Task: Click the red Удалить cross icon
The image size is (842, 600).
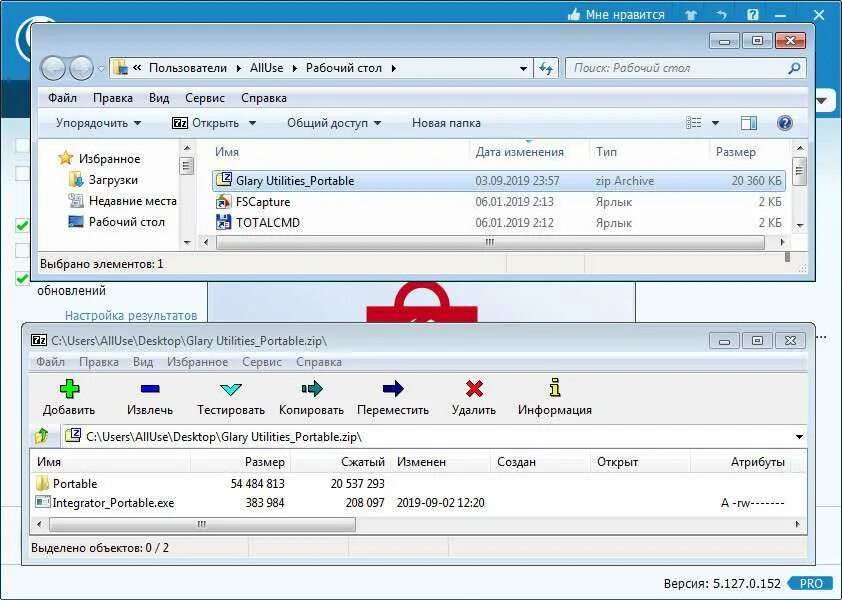Action: click(x=474, y=388)
